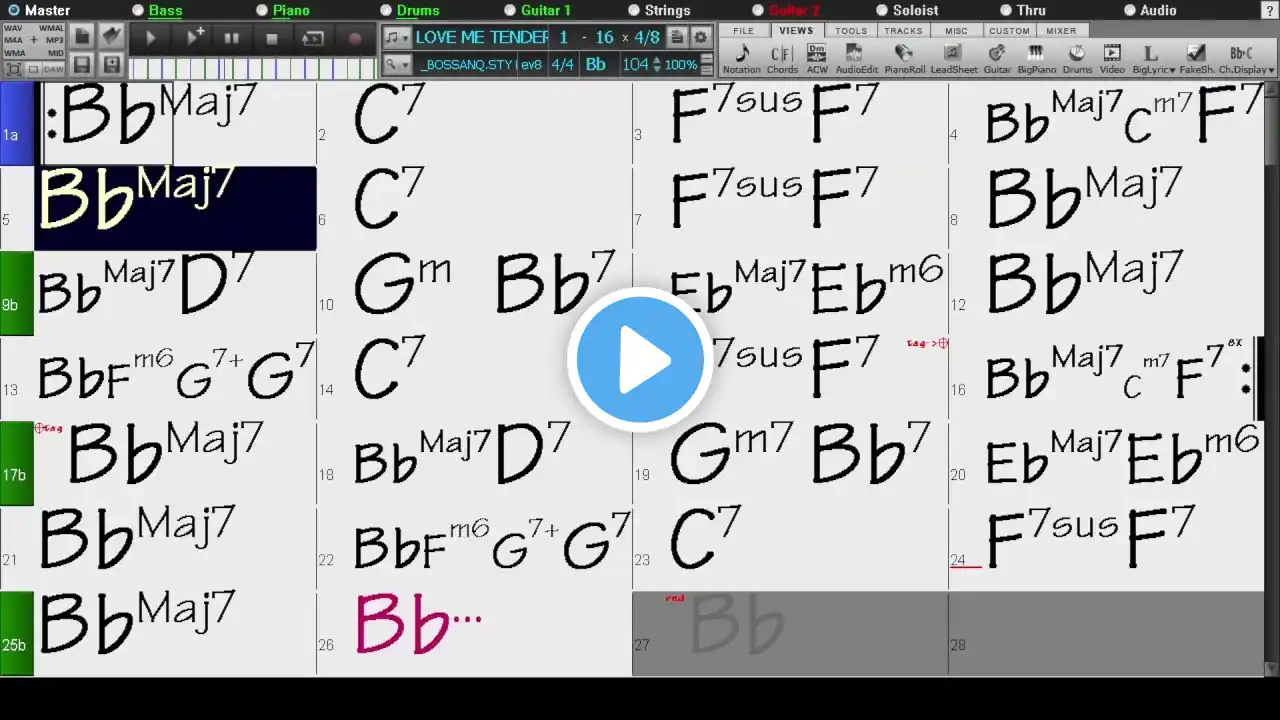This screenshot has width=1280, height=720.
Task: Show the BigPiano window
Action: click(1036, 59)
